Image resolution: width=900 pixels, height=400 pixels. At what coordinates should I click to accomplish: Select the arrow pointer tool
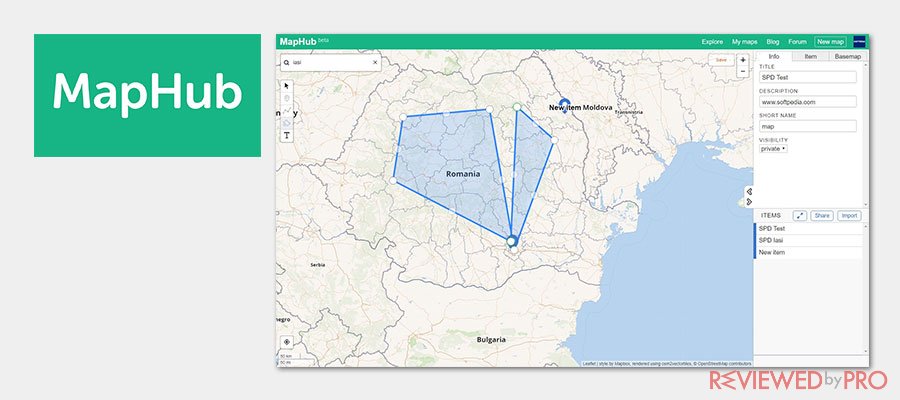[x=287, y=86]
